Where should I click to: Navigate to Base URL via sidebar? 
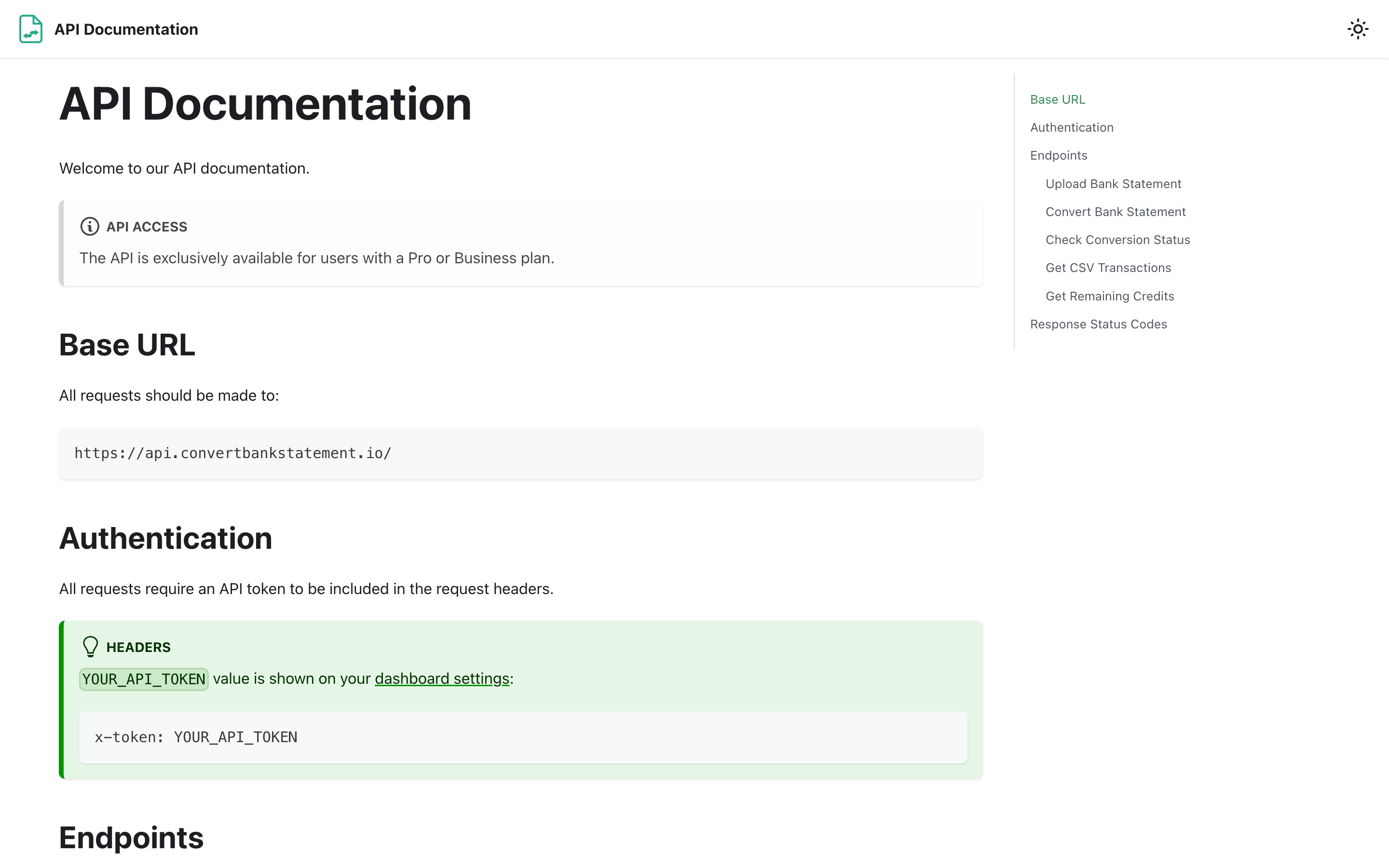pyautogui.click(x=1057, y=99)
